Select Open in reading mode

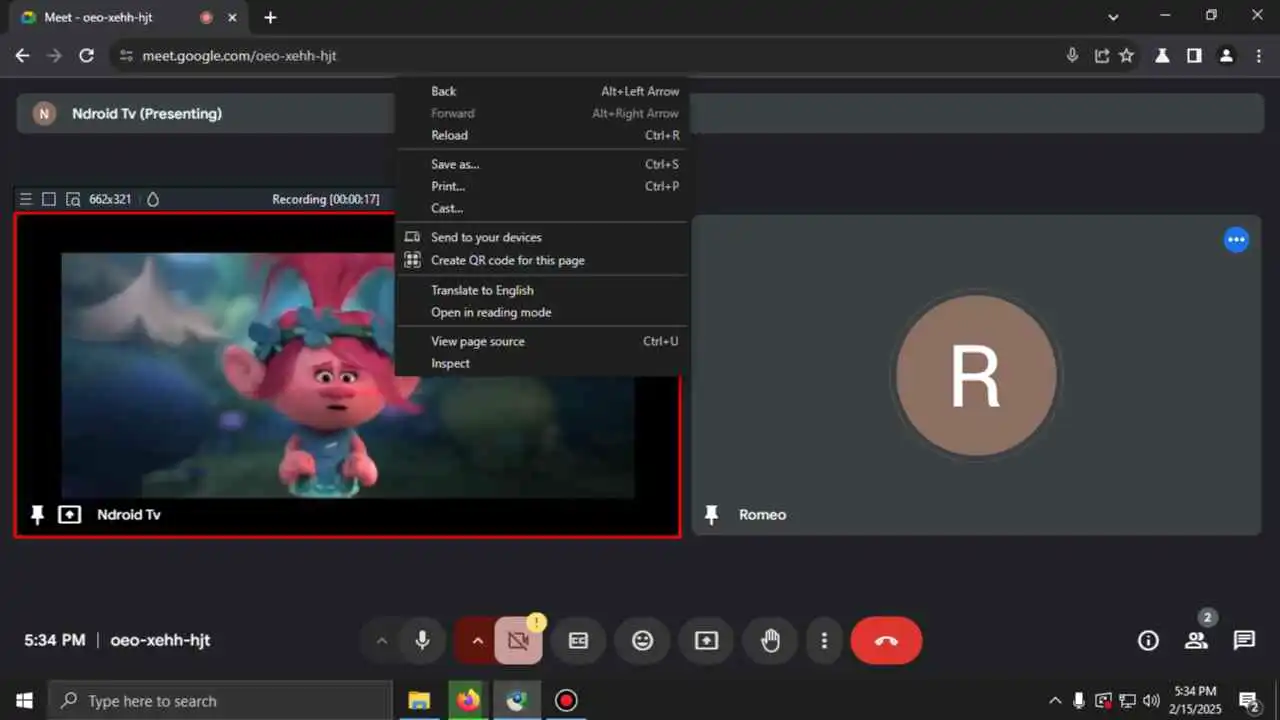[x=542, y=312]
